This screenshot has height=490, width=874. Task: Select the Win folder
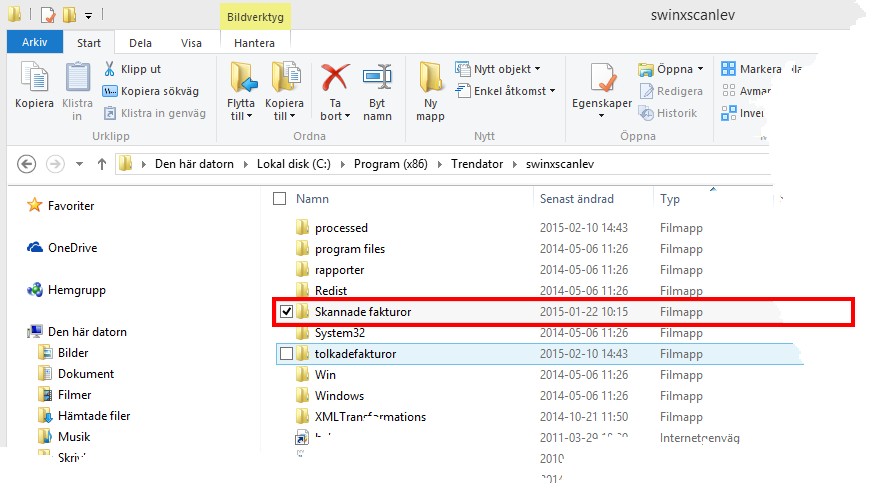click(325, 375)
